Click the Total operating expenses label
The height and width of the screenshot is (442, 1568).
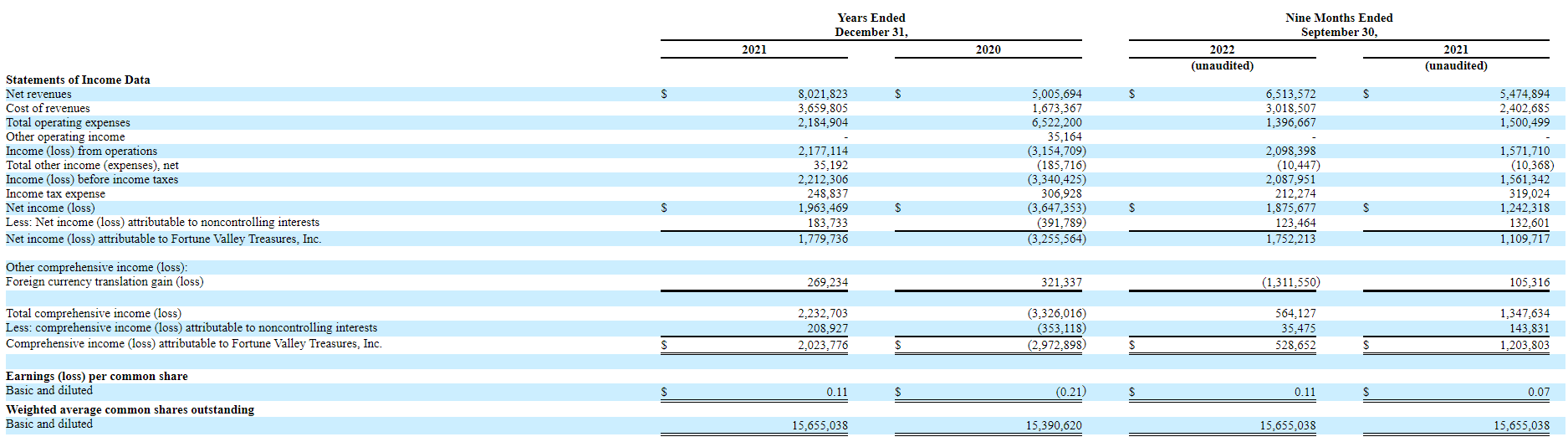click(68, 123)
